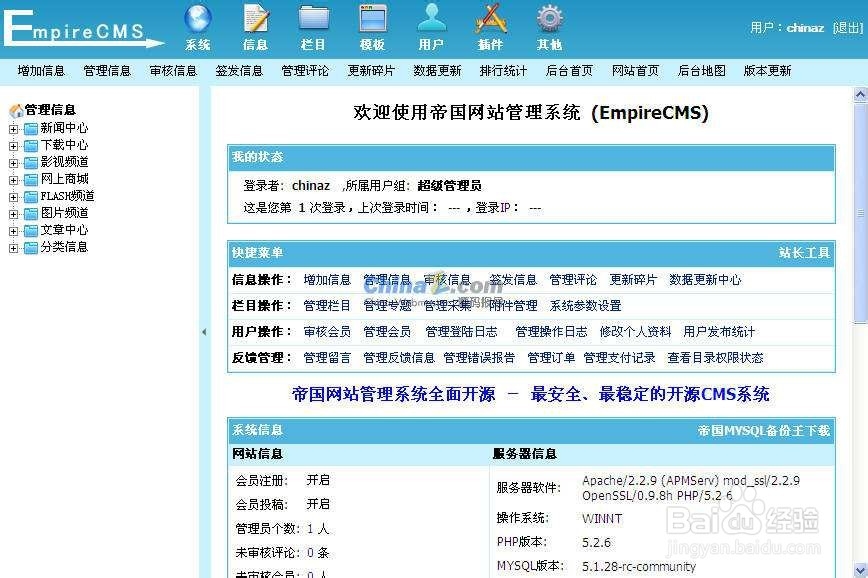Open 查看目录权限状态 quick menu link
The image size is (868, 578).
[715, 358]
